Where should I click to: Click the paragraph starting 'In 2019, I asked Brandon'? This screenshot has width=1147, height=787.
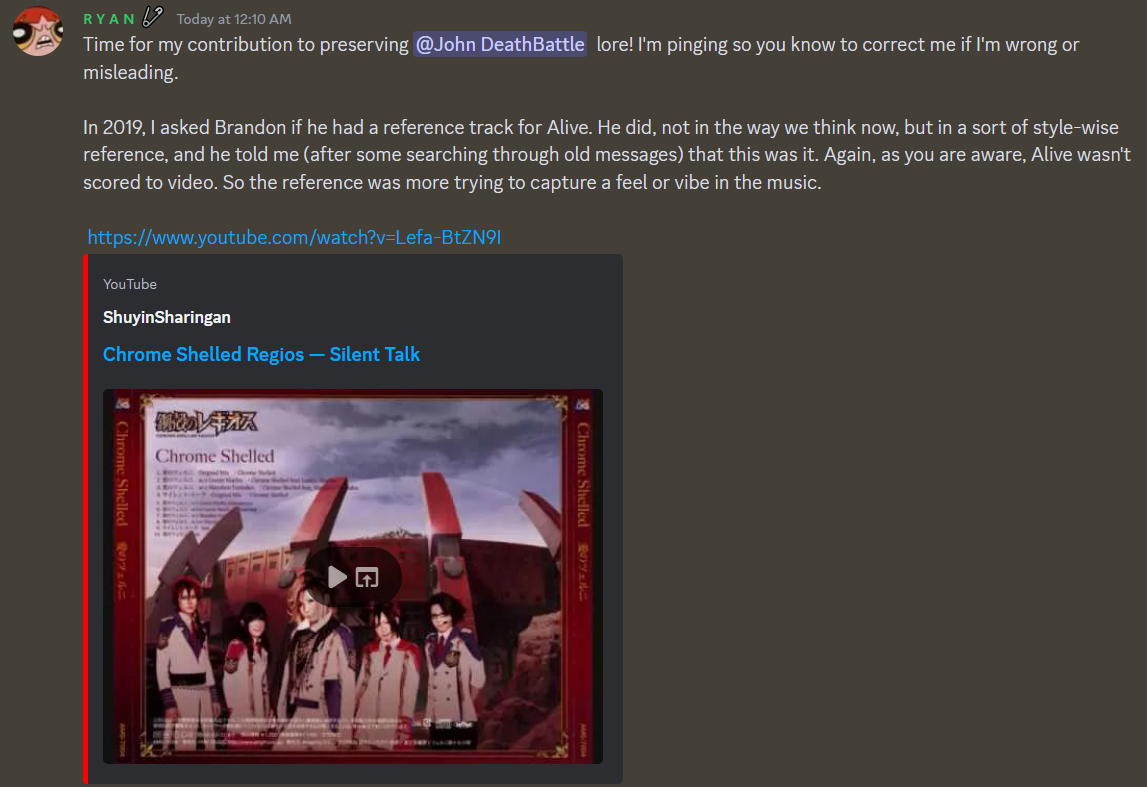point(607,154)
